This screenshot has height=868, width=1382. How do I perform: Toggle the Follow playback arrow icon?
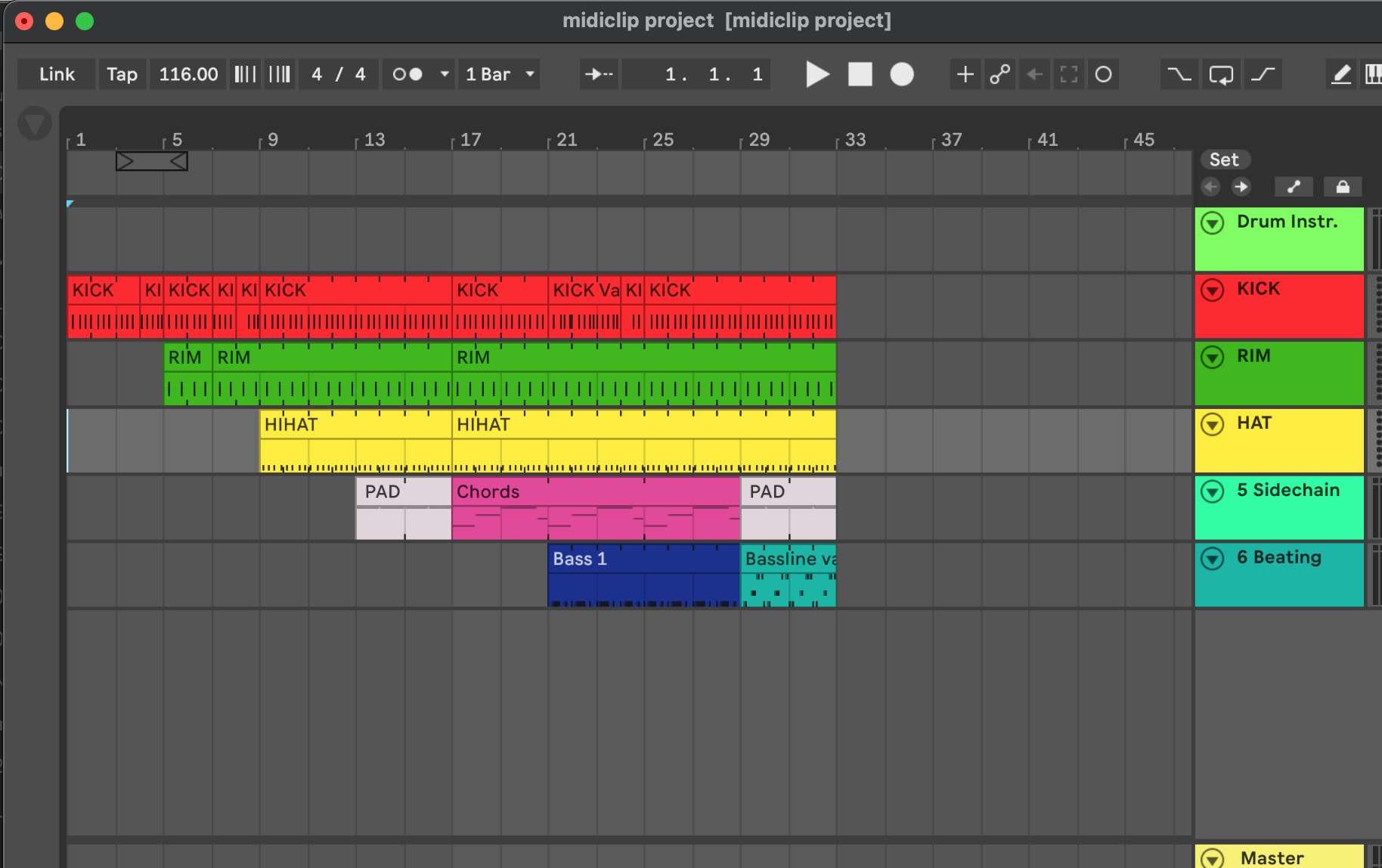(x=599, y=74)
